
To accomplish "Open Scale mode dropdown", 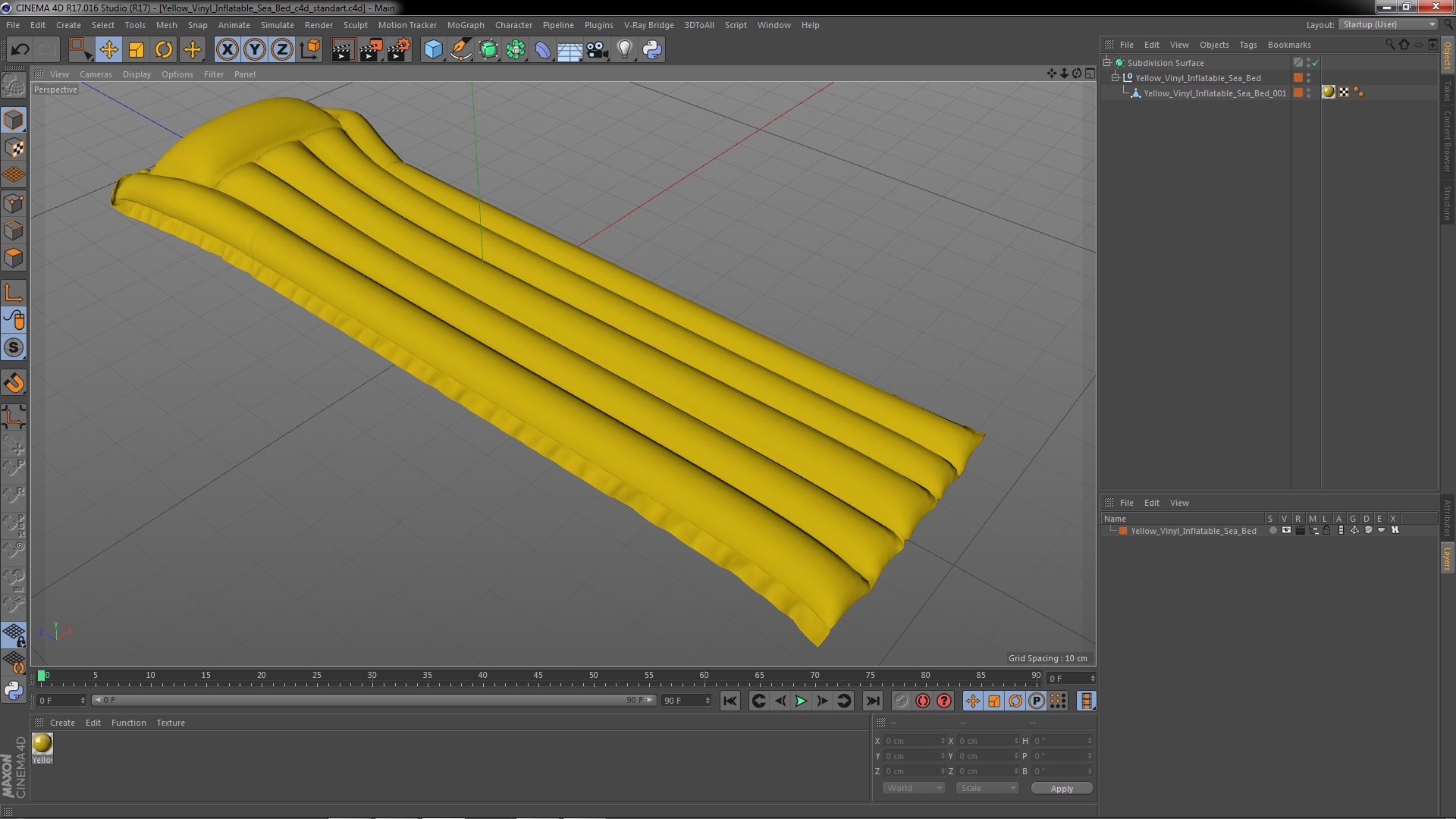I will click(987, 789).
